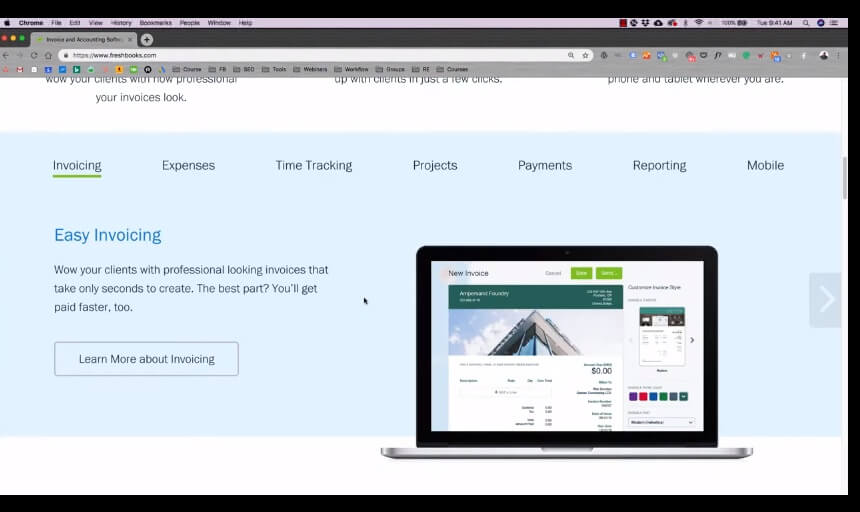This screenshot has width=860, height=512.
Task: Select the Invoice and Accounting Software tab
Action: [x=83, y=39]
